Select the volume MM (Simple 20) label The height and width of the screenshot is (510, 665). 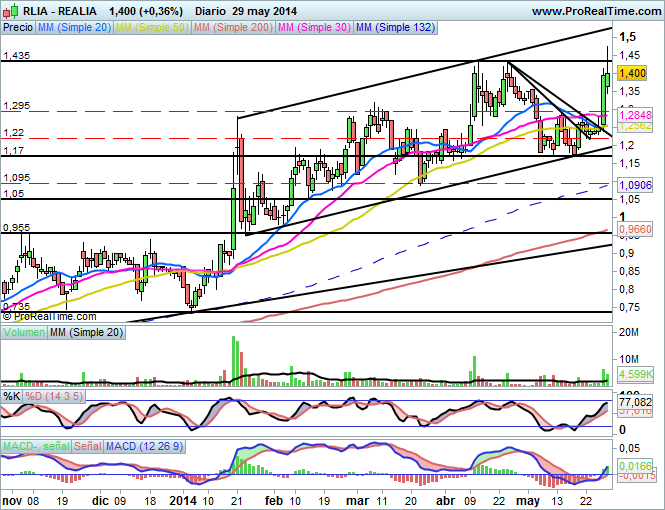click(x=84, y=331)
